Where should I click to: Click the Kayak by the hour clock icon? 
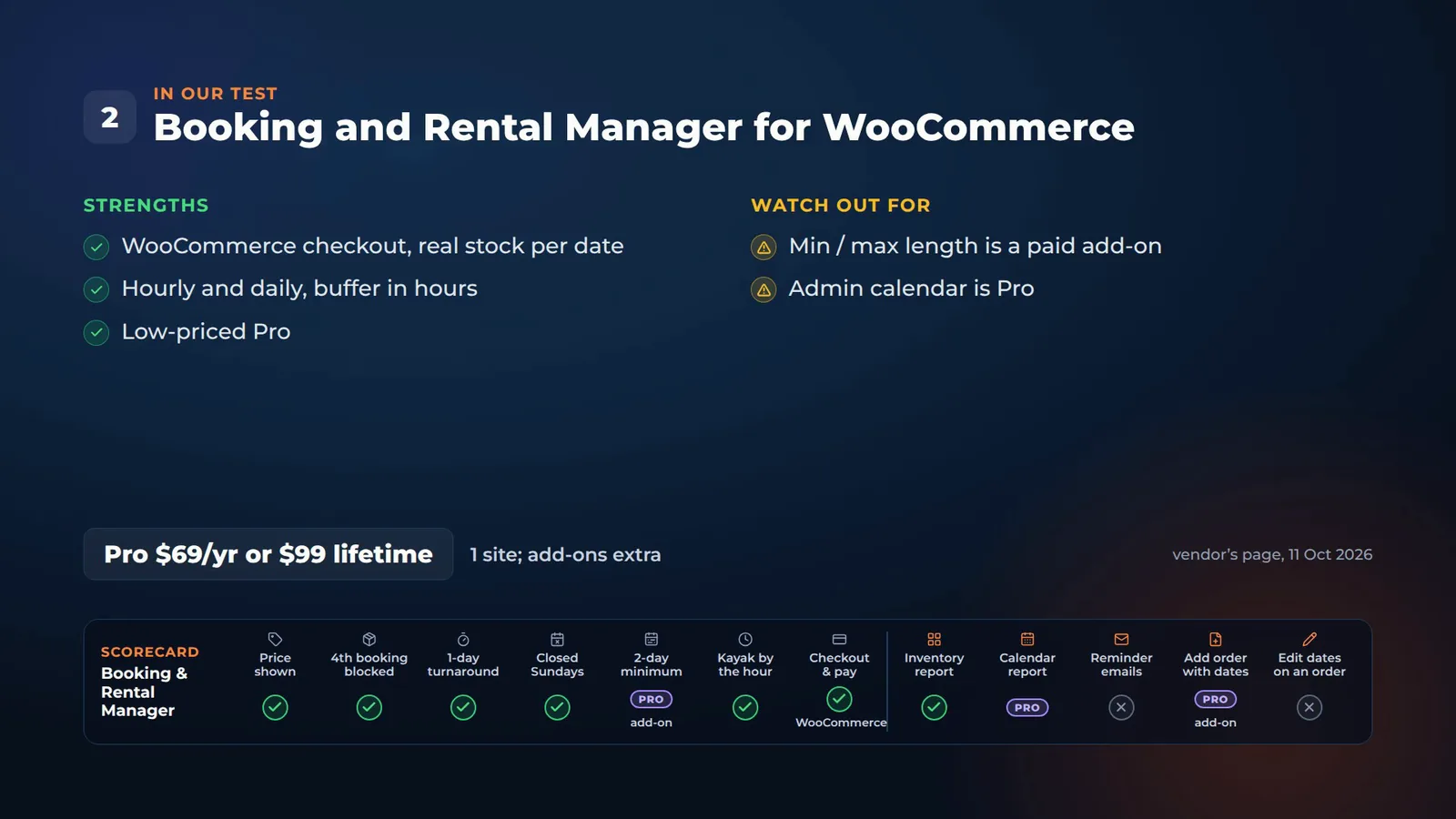[745, 640]
